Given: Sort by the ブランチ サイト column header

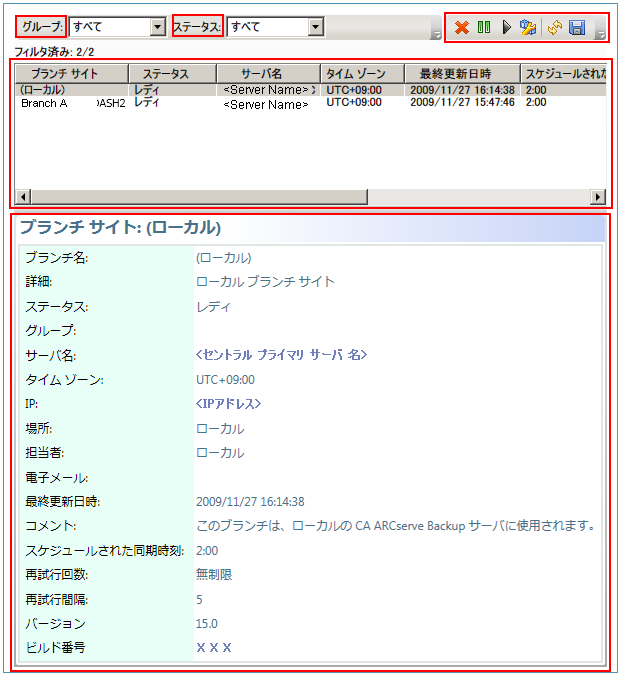Looking at the screenshot, I should pyautogui.click(x=71, y=74).
